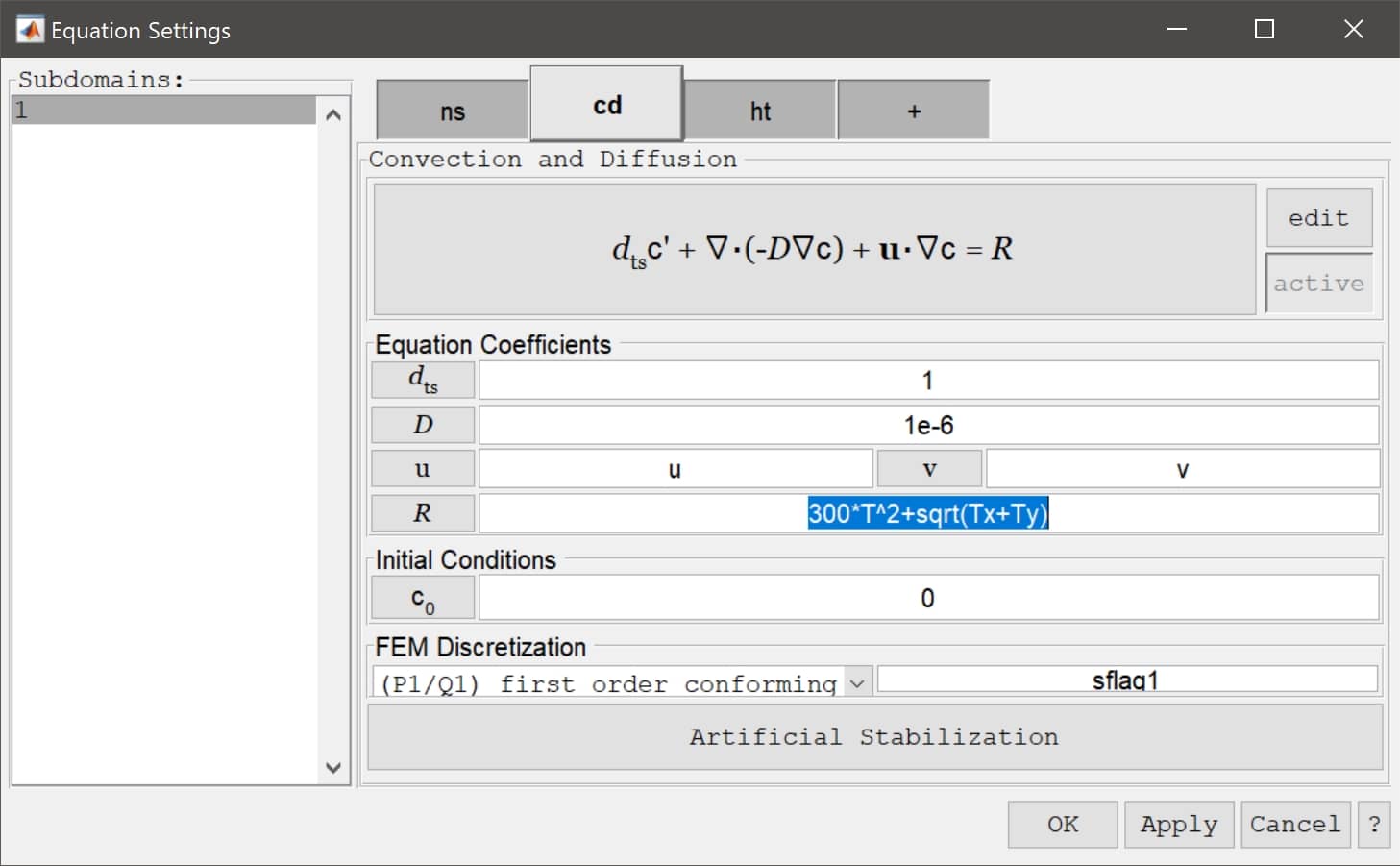The image size is (1400, 866).
Task: Click the subdomains list scroll up arrow
Action: click(333, 115)
